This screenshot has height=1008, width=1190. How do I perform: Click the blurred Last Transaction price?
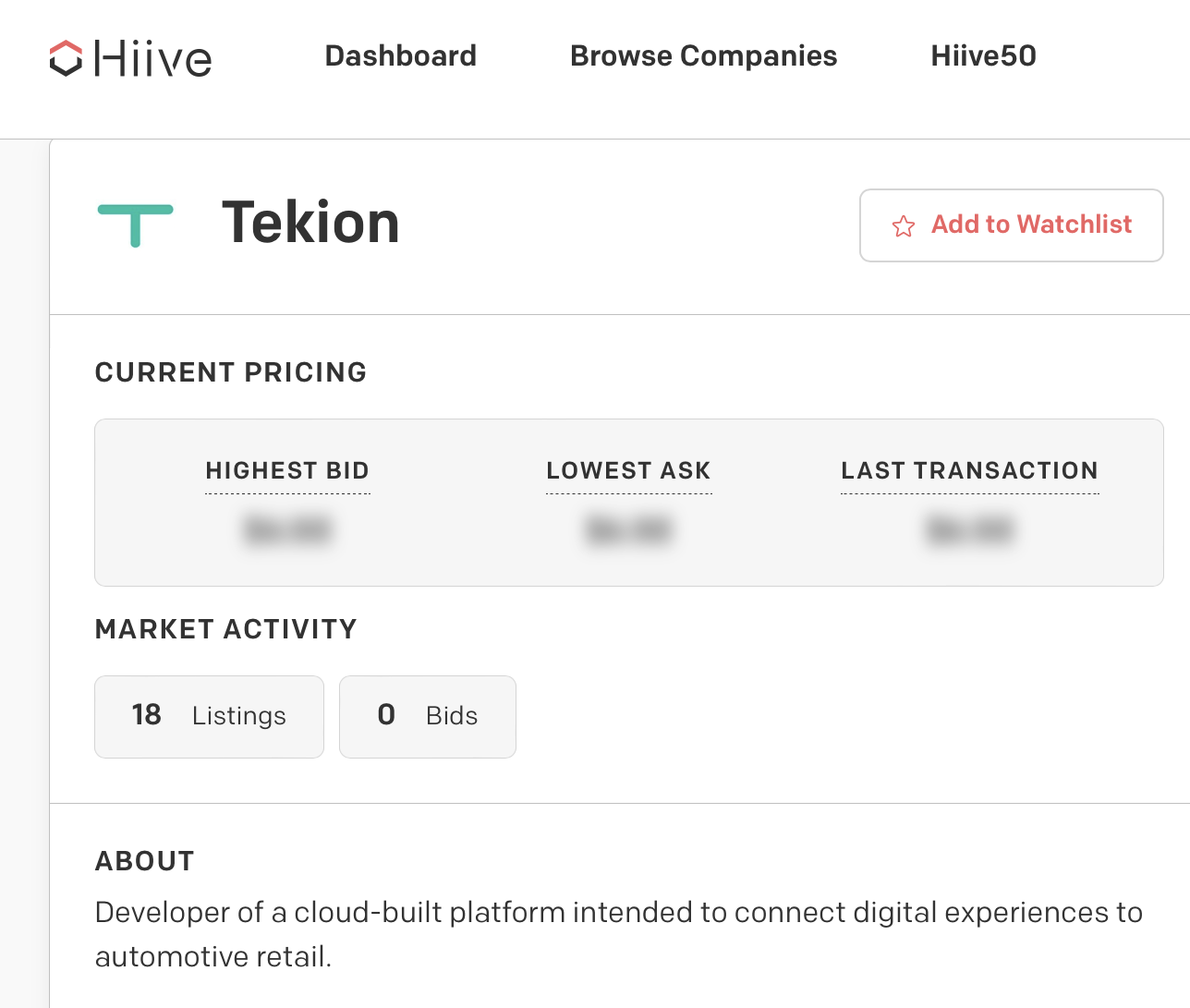970,530
